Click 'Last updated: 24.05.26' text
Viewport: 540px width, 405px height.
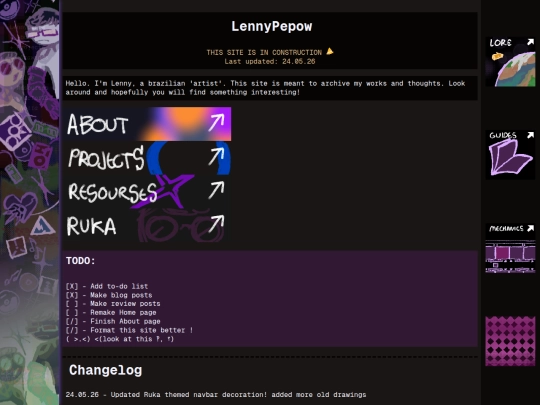point(270,61)
